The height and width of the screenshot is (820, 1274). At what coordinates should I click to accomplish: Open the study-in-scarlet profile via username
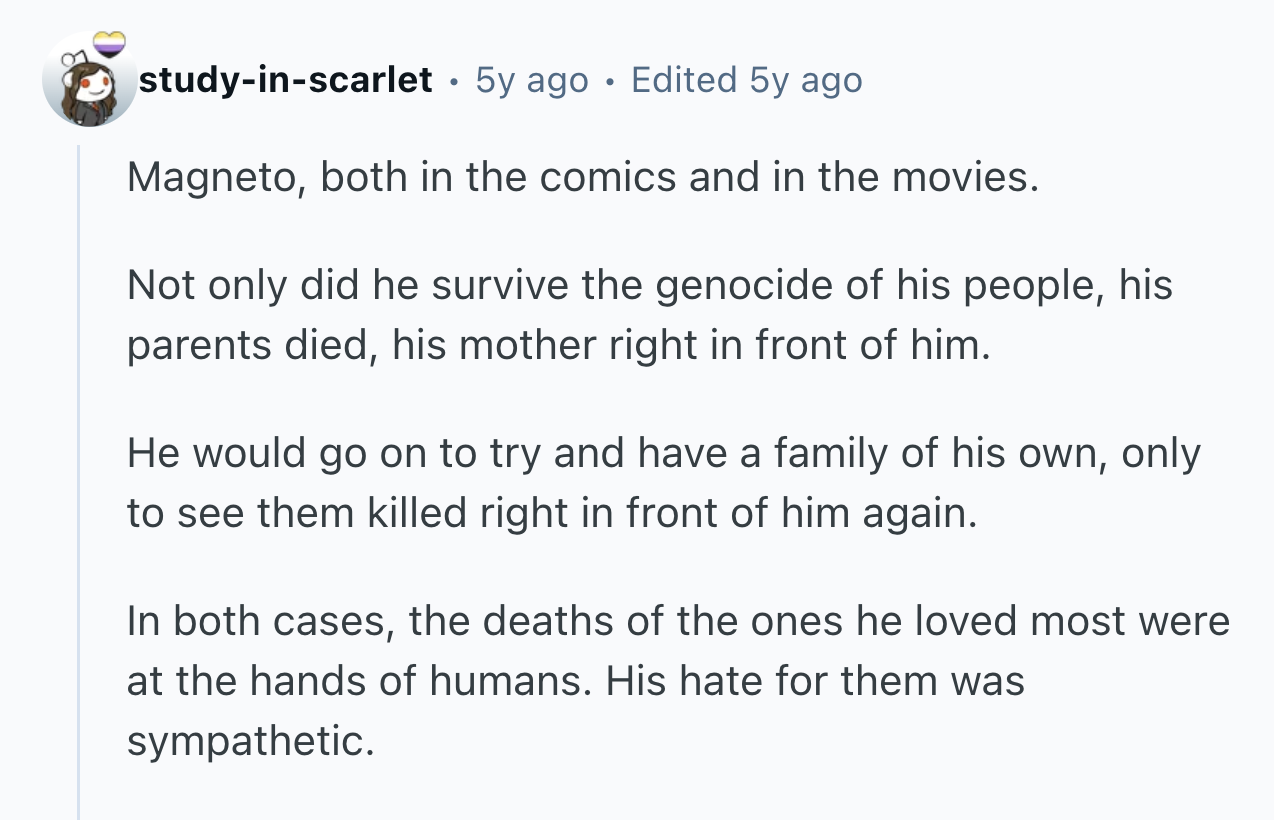[285, 79]
